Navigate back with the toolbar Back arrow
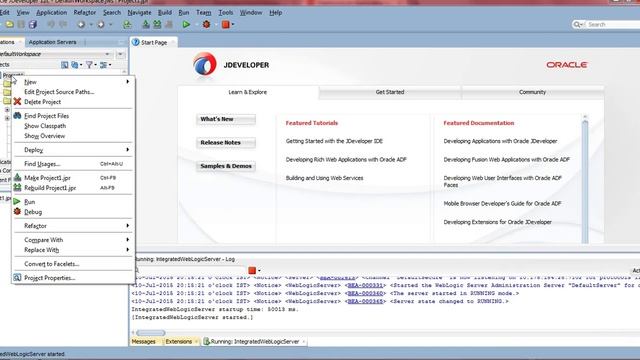This screenshot has width=640, height=360. click(81, 24)
